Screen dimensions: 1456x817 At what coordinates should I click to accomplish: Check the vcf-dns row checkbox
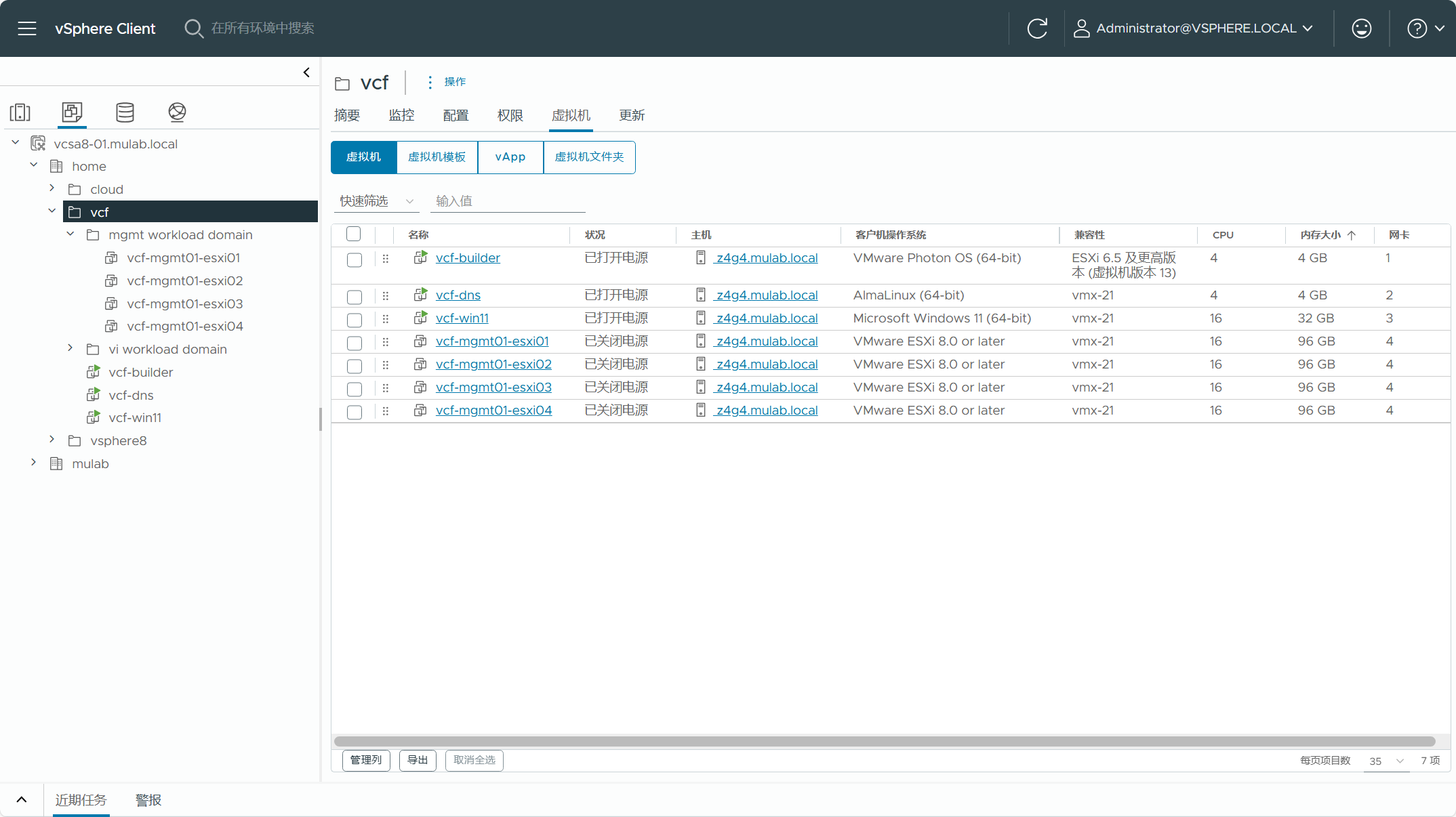[355, 297]
